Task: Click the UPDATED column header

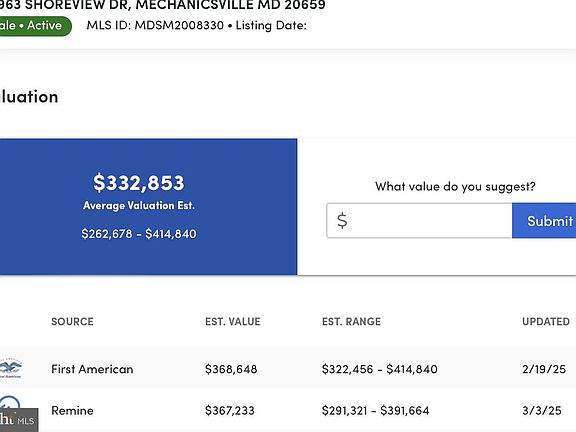Action: click(546, 322)
